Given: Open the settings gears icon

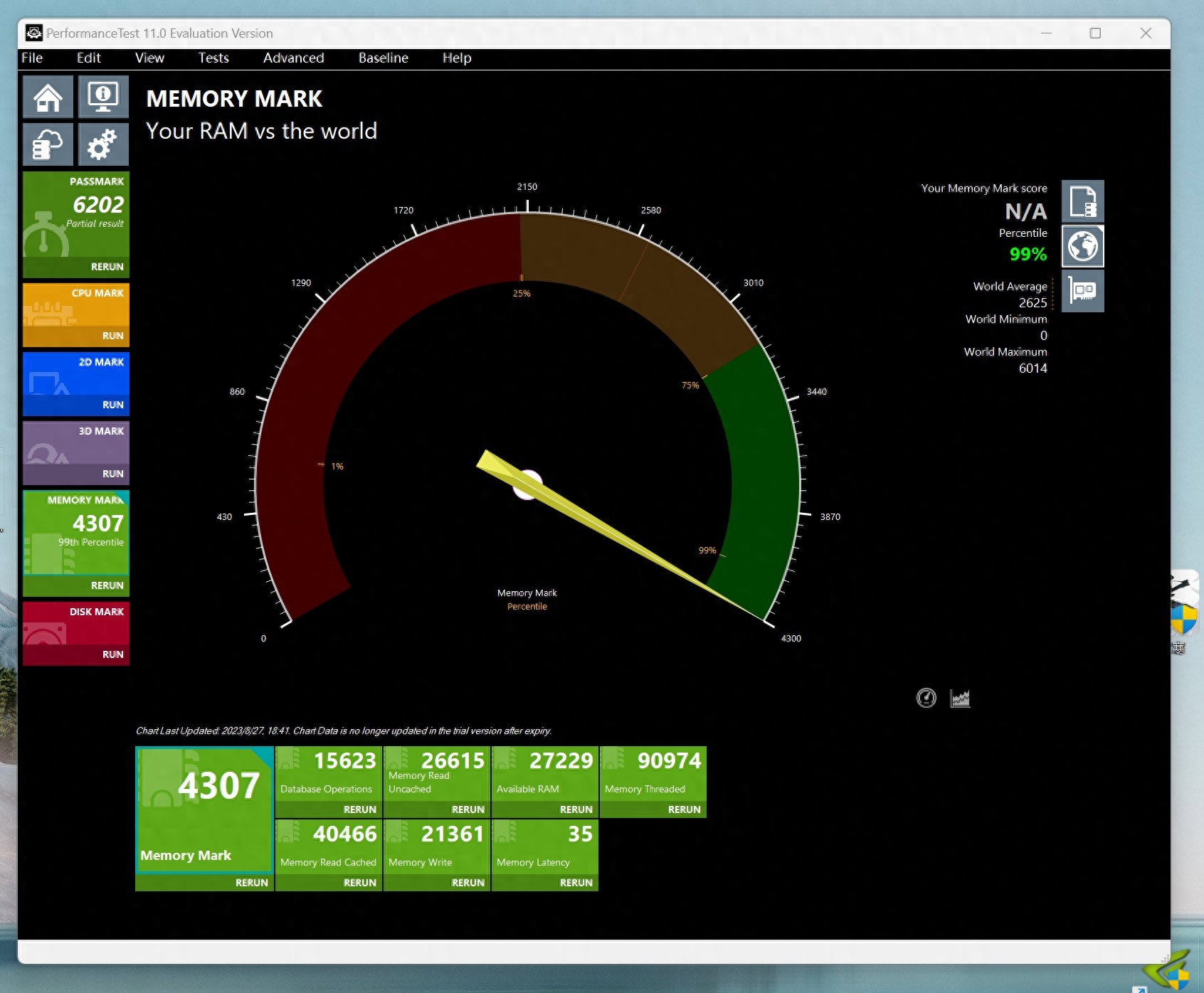Looking at the screenshot, I should coord(103,144).
